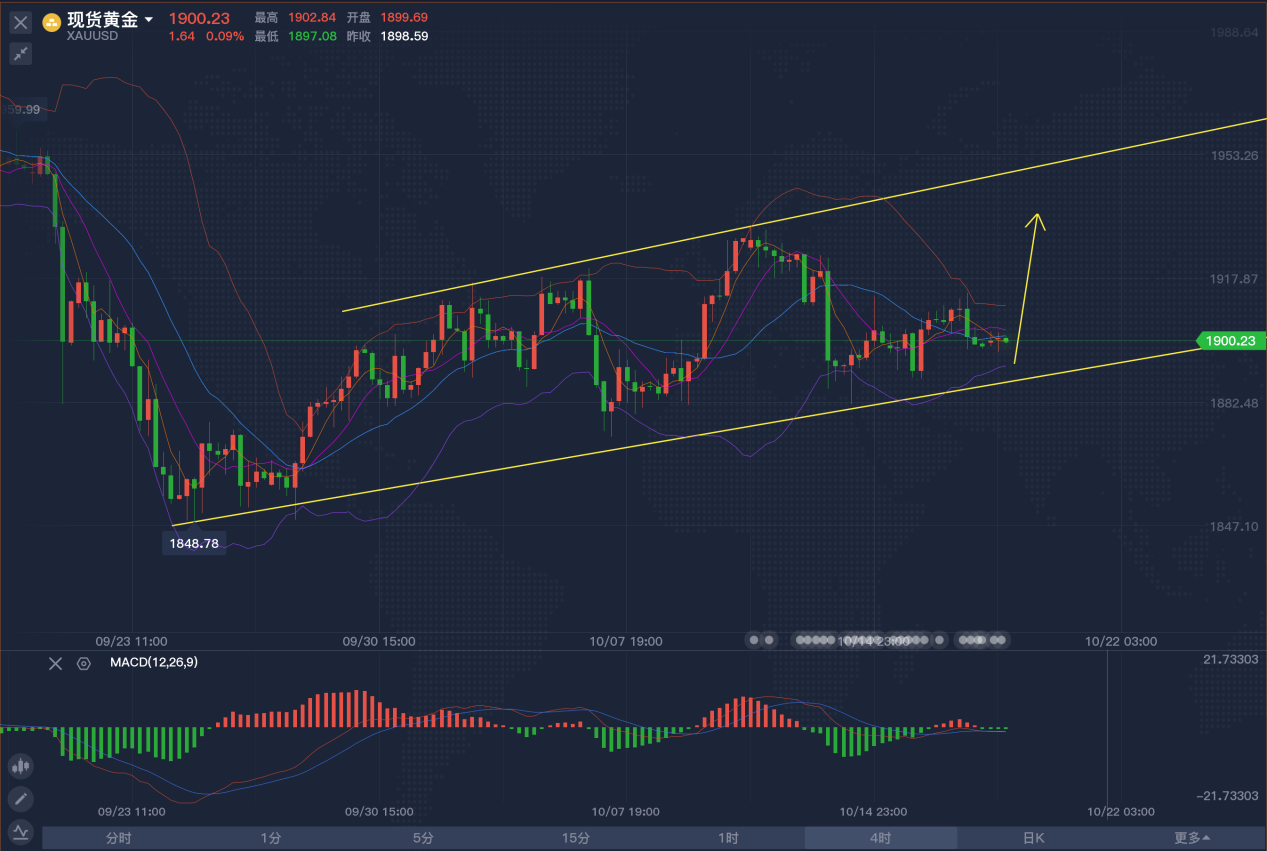The image size is (1267, 851).
Task: Activate the pencil drawing tool
Action: coord(21,799)
